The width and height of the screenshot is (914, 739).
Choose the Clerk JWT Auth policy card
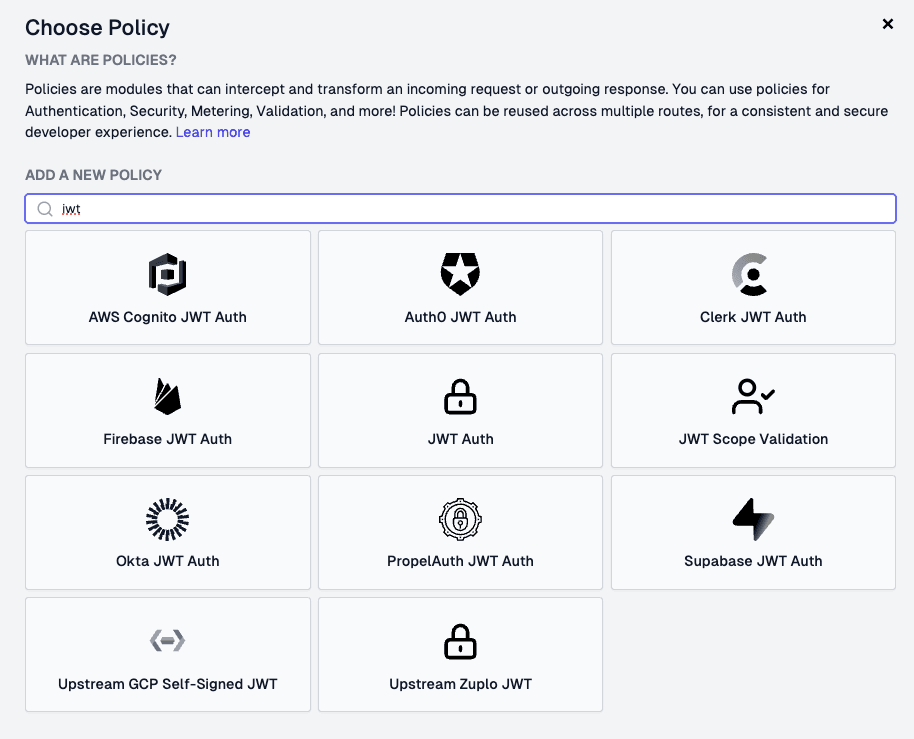pyautogui.click(x=752, y=287)
